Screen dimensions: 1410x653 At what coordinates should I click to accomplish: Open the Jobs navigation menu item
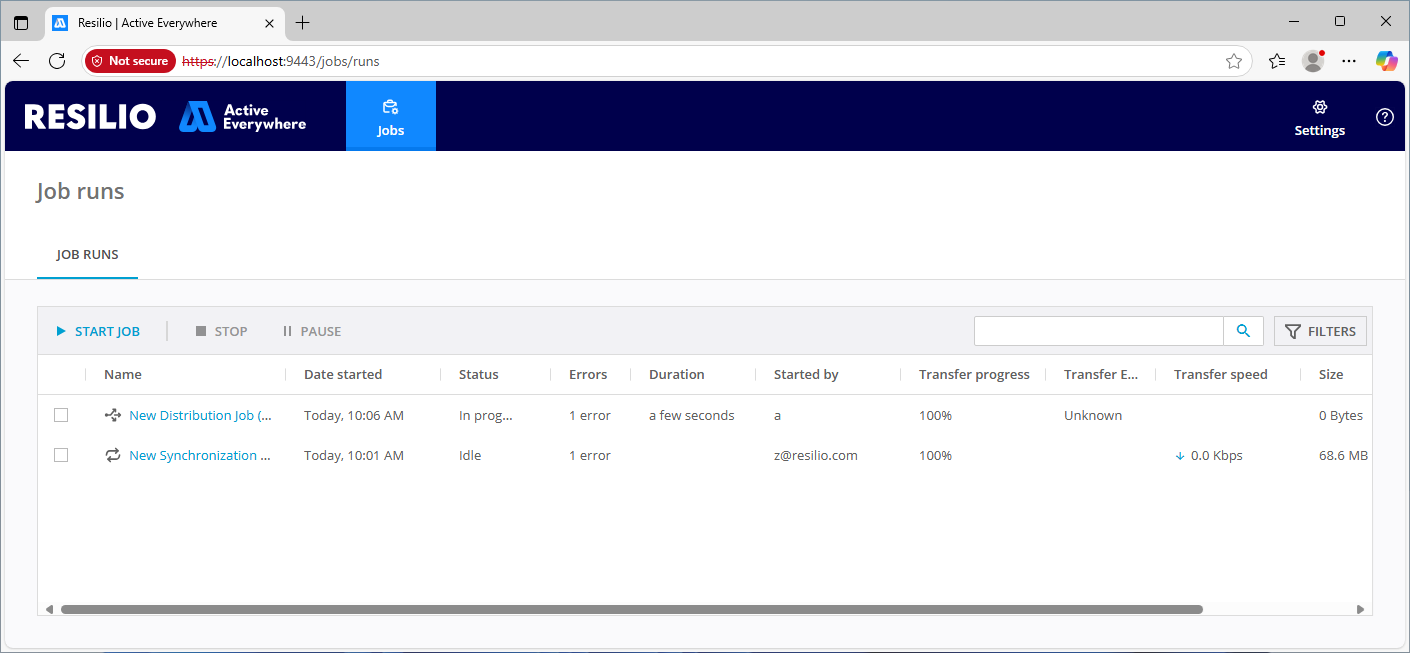pyautogui.click(x=390, y=117)
